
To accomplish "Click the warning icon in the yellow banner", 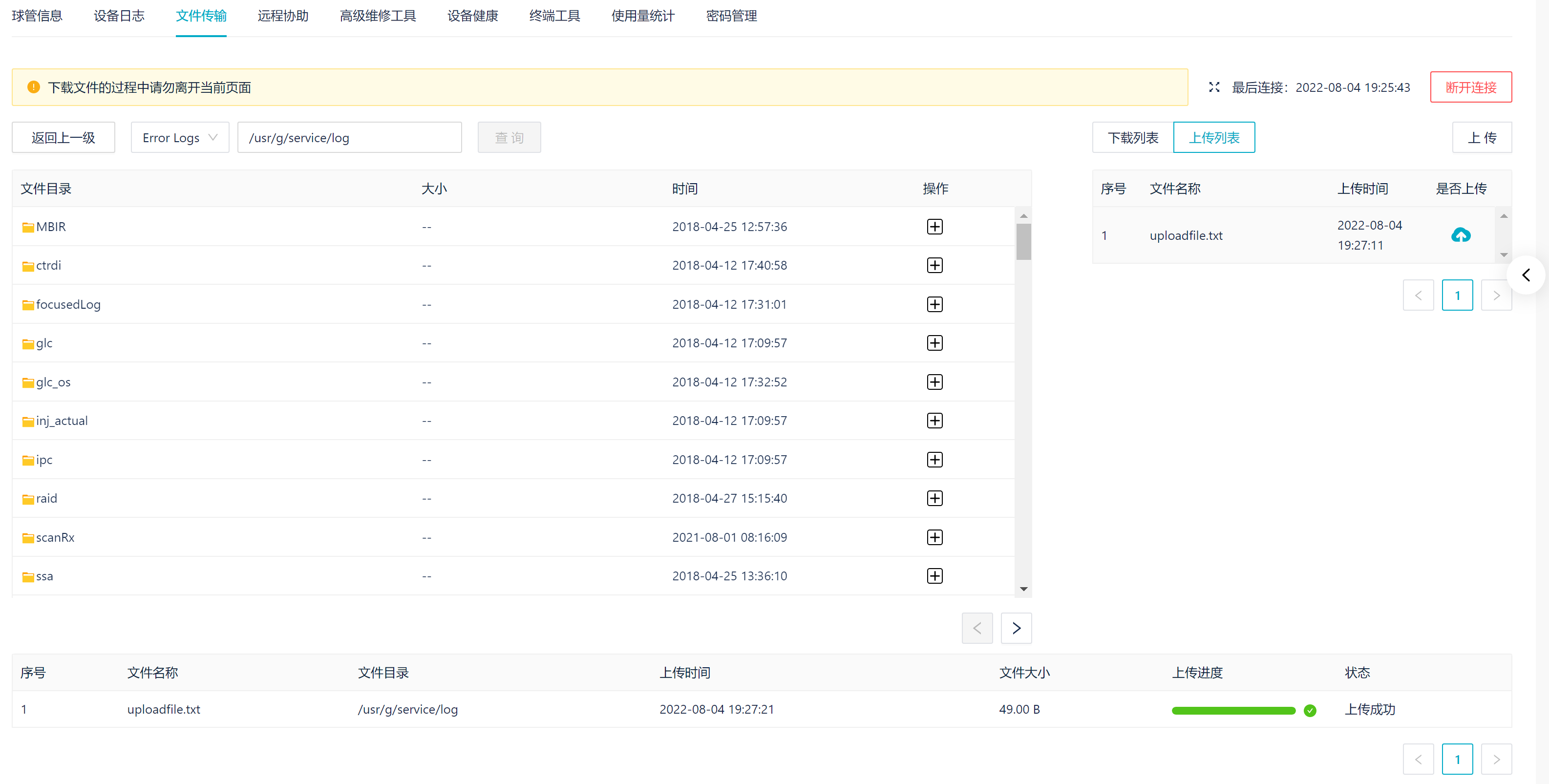I will 34,86.
